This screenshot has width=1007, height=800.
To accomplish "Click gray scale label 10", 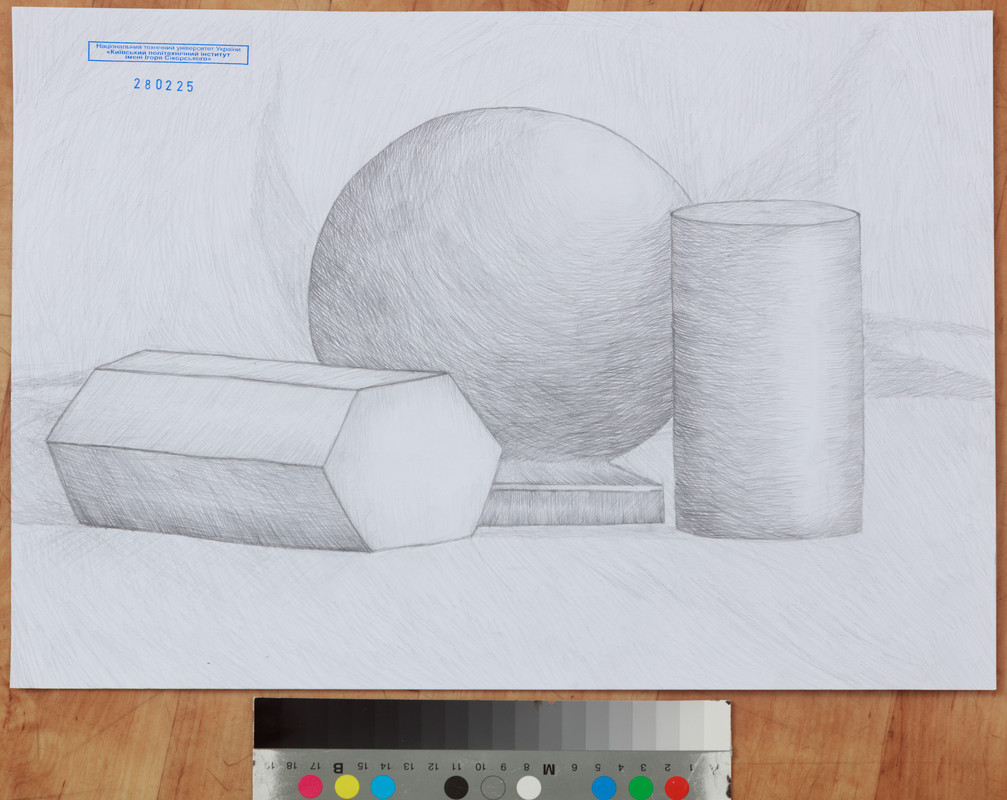I will point(480,767).
